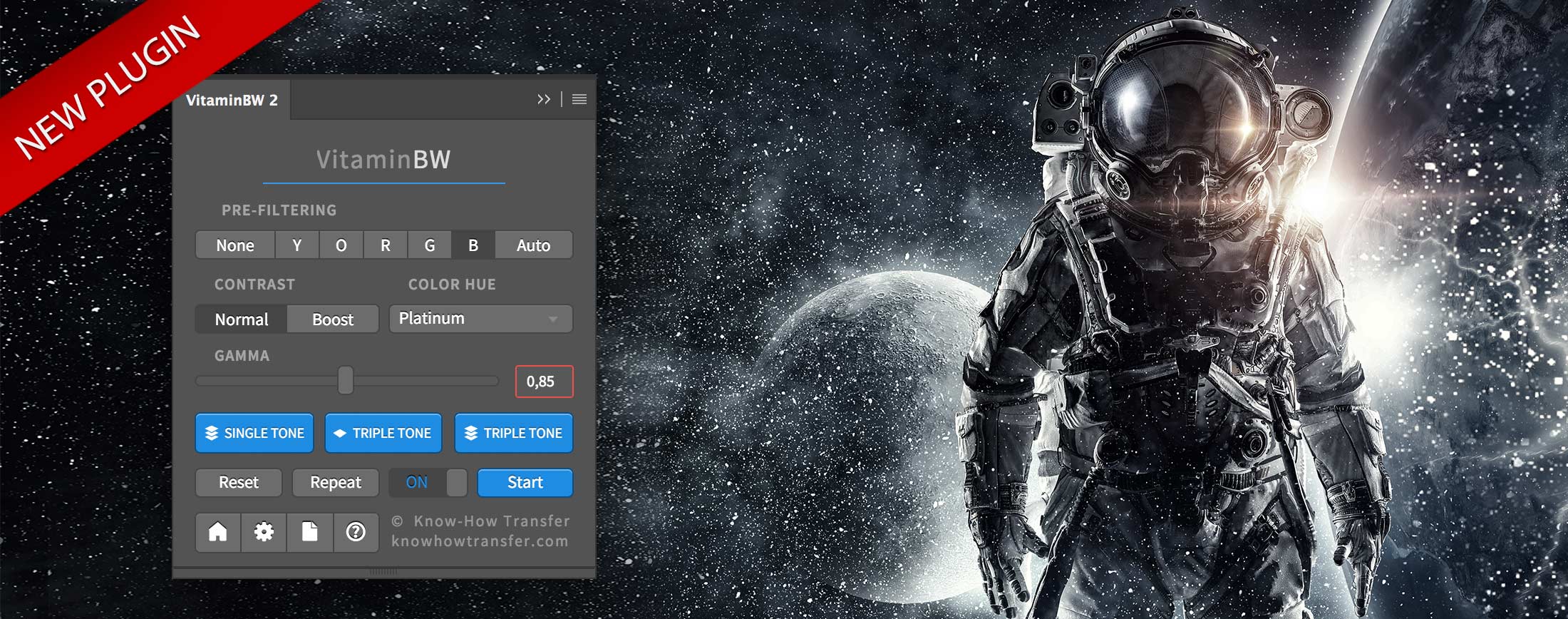Click the Reset button

(239, 483)
